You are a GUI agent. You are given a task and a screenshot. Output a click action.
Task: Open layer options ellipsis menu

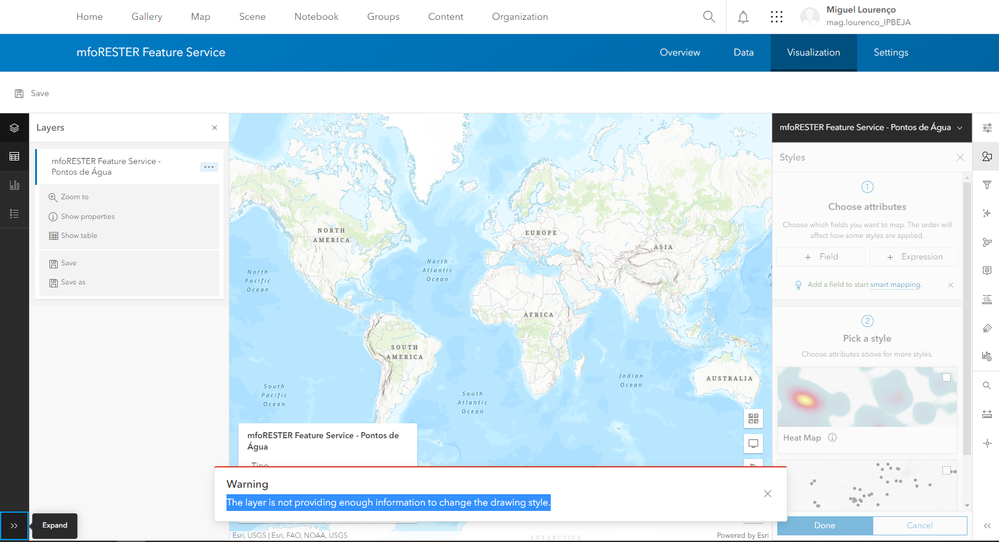point(208,167)
